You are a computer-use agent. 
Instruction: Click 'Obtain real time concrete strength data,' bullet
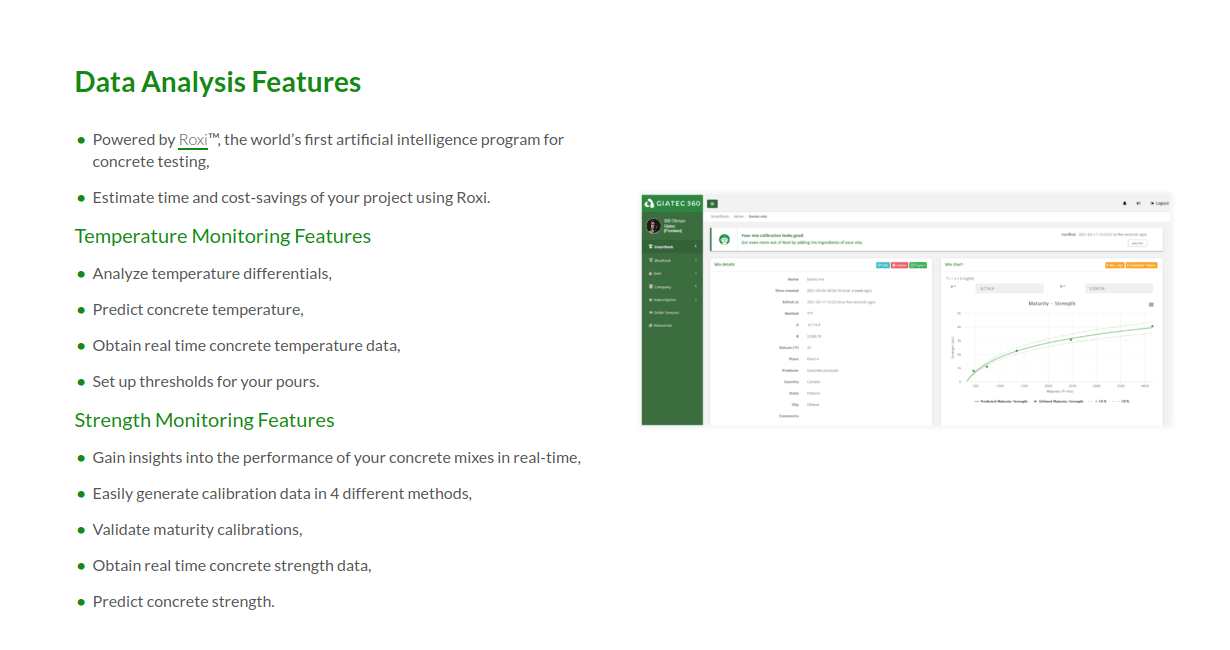[232, 566]
